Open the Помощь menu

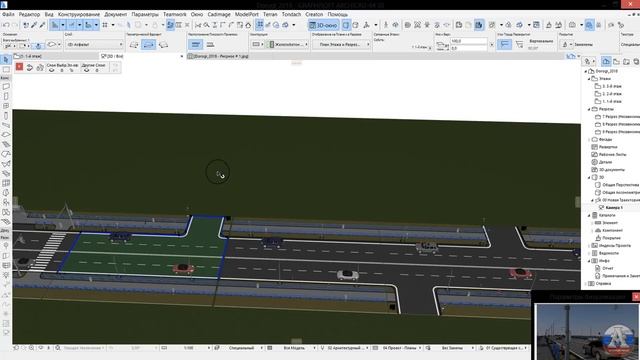(x=338, y=14)
